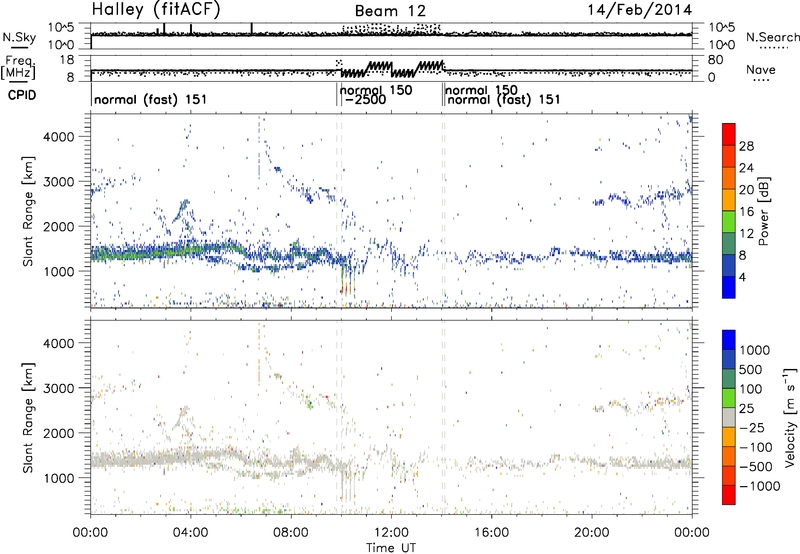
Task: Click the 'Power [dB]' colorbar label
Action: click(x=764, y=211)
